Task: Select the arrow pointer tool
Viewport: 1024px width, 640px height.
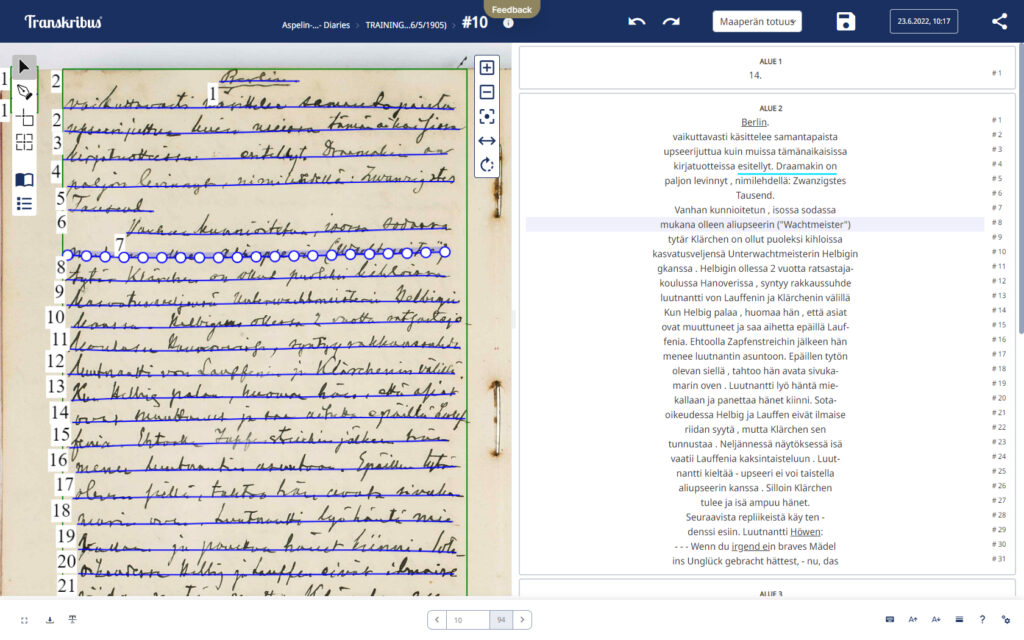Action: pyautogui.click(x=24, y=67)
